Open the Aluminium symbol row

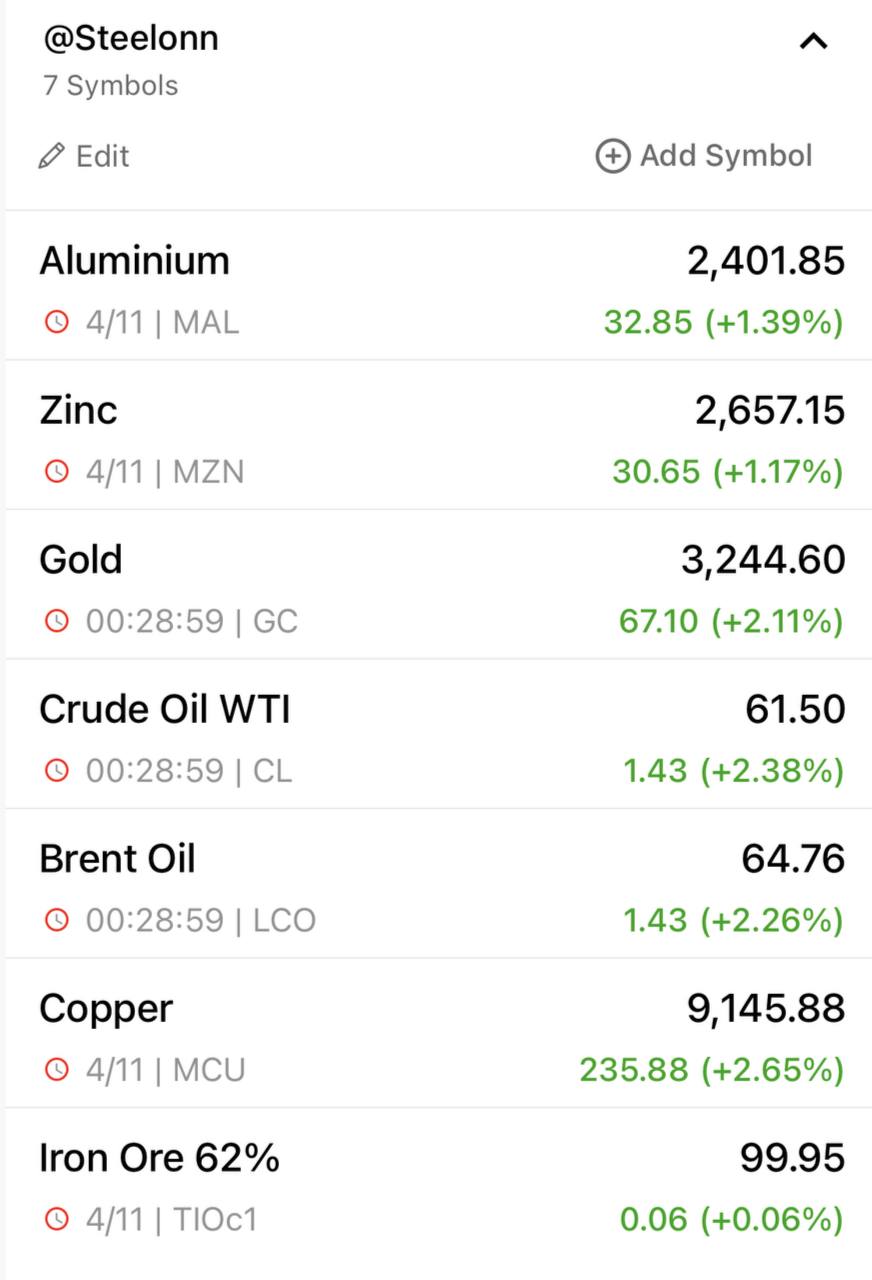(135, 261)
